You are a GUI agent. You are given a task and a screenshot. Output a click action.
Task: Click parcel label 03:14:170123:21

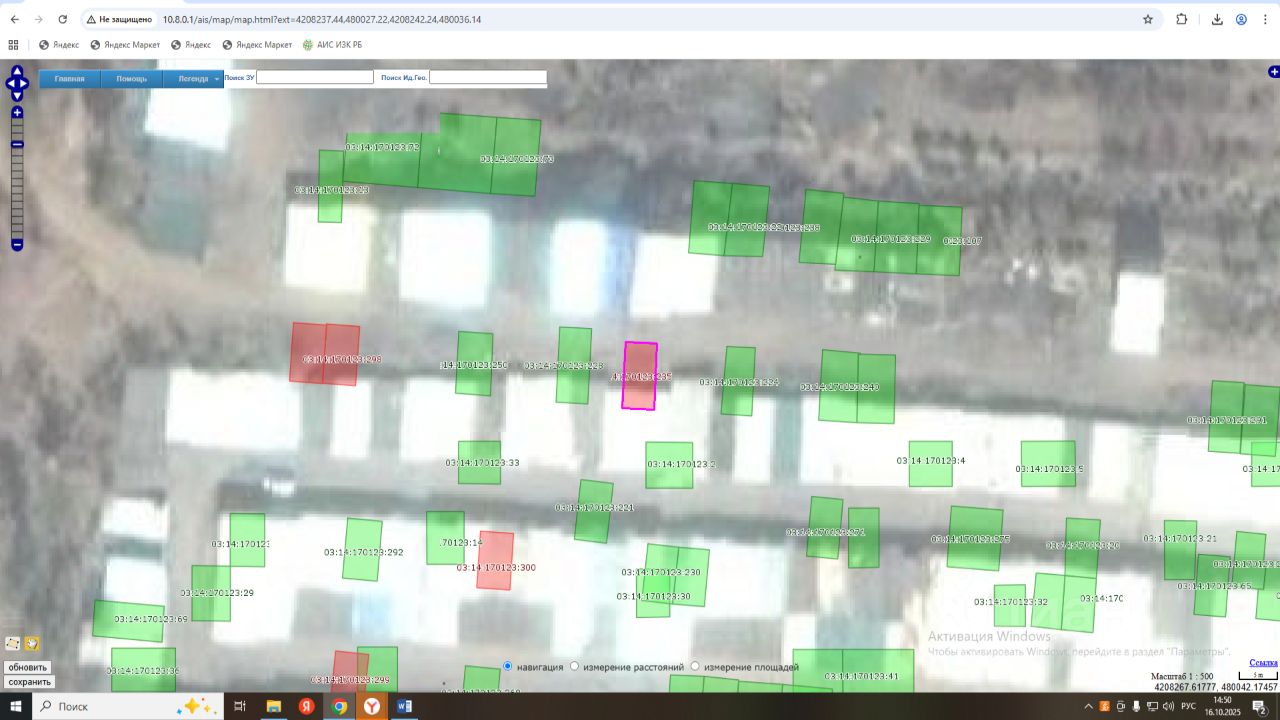click(1180, 539)
